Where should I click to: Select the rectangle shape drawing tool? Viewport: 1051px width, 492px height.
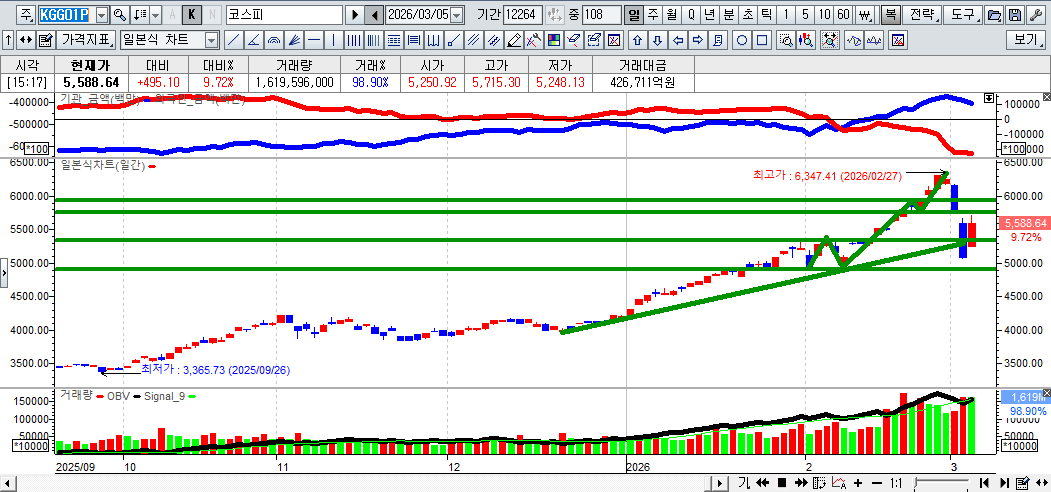coord(763,40)
